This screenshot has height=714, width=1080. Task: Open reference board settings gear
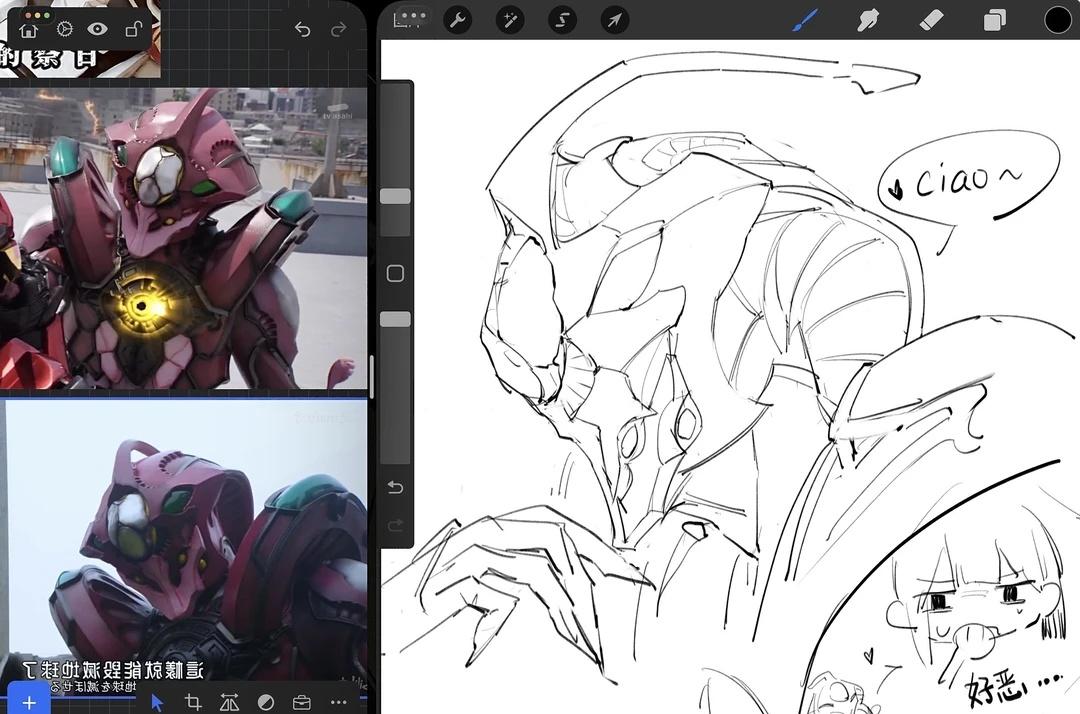[x=64, y=31]
